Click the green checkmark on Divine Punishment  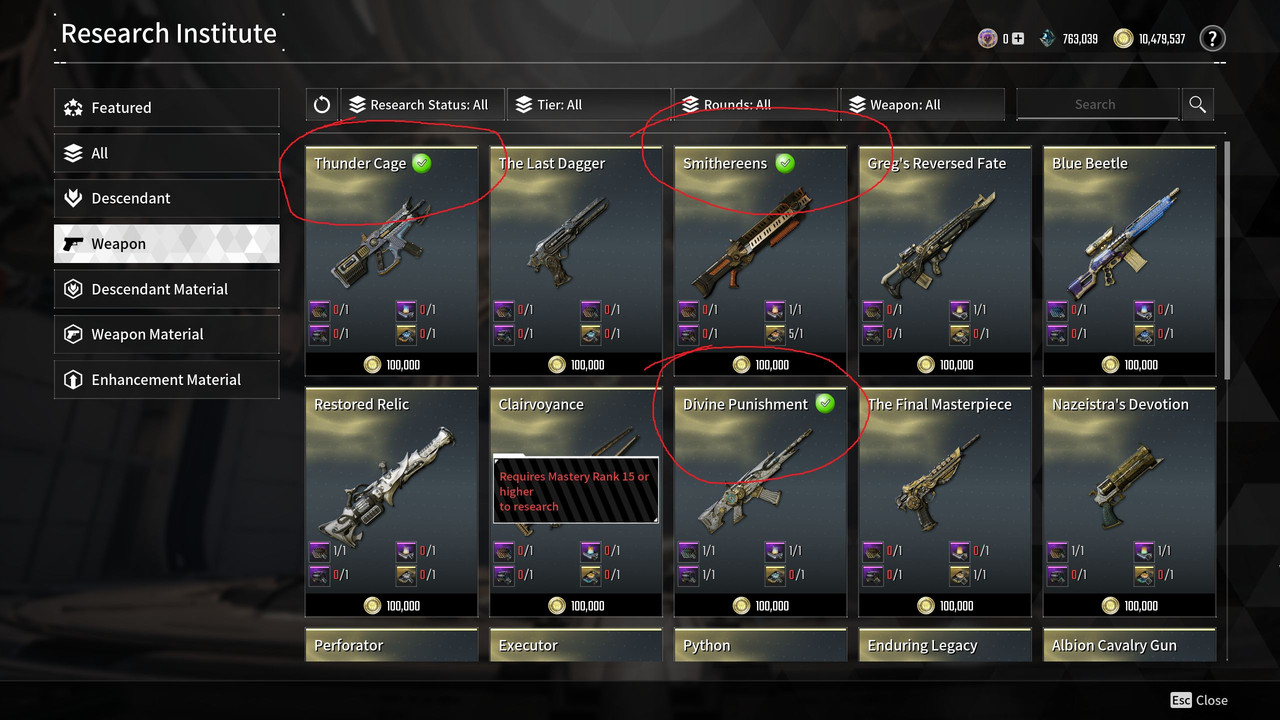click(825, 404)
